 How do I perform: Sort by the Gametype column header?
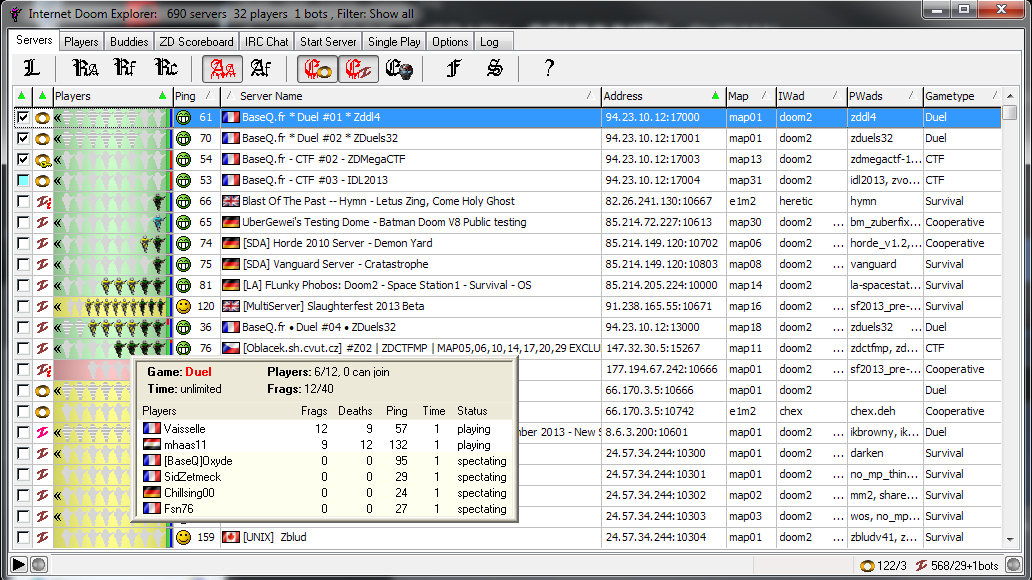tap(962, 96)
